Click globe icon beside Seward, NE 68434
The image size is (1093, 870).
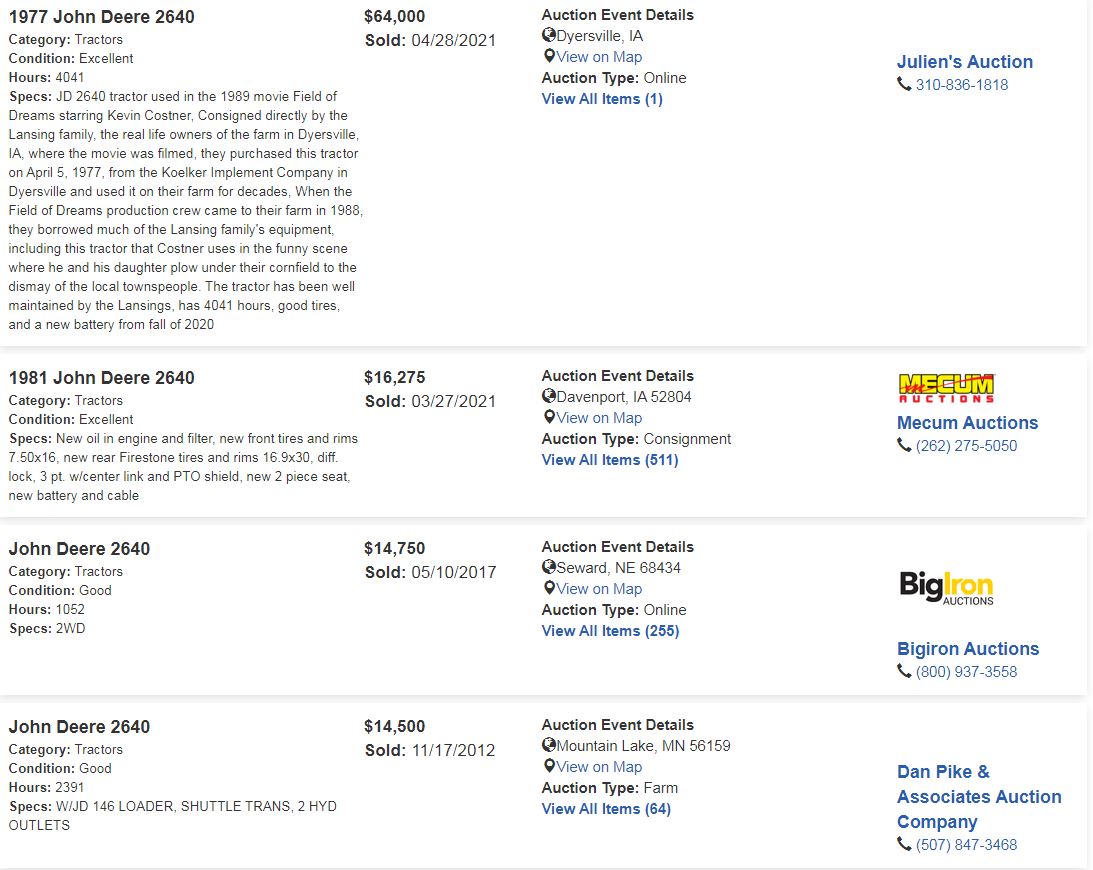549,567
